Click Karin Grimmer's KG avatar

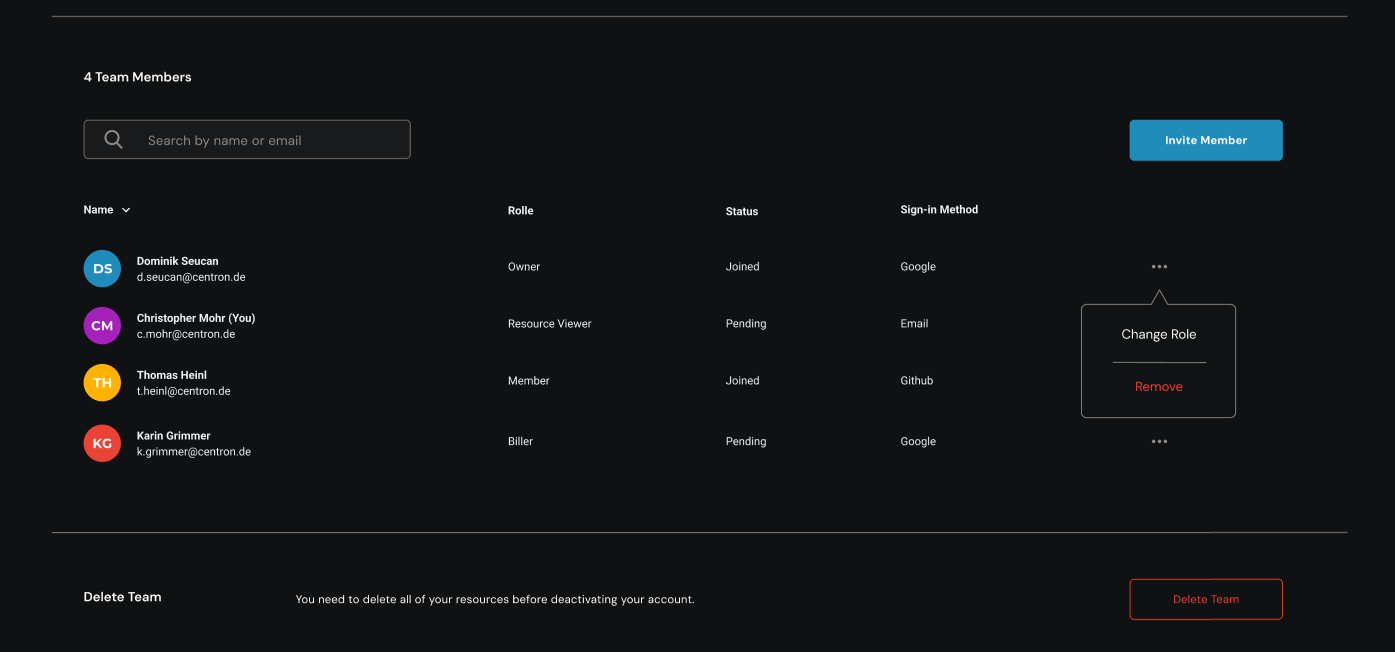pyautogui.click(x=102, y=443)
